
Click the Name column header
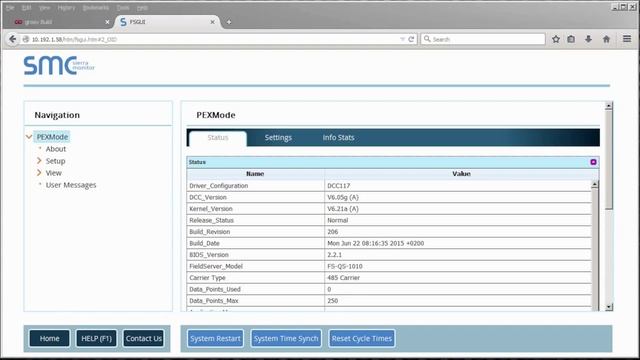click(x=255, y=174)
